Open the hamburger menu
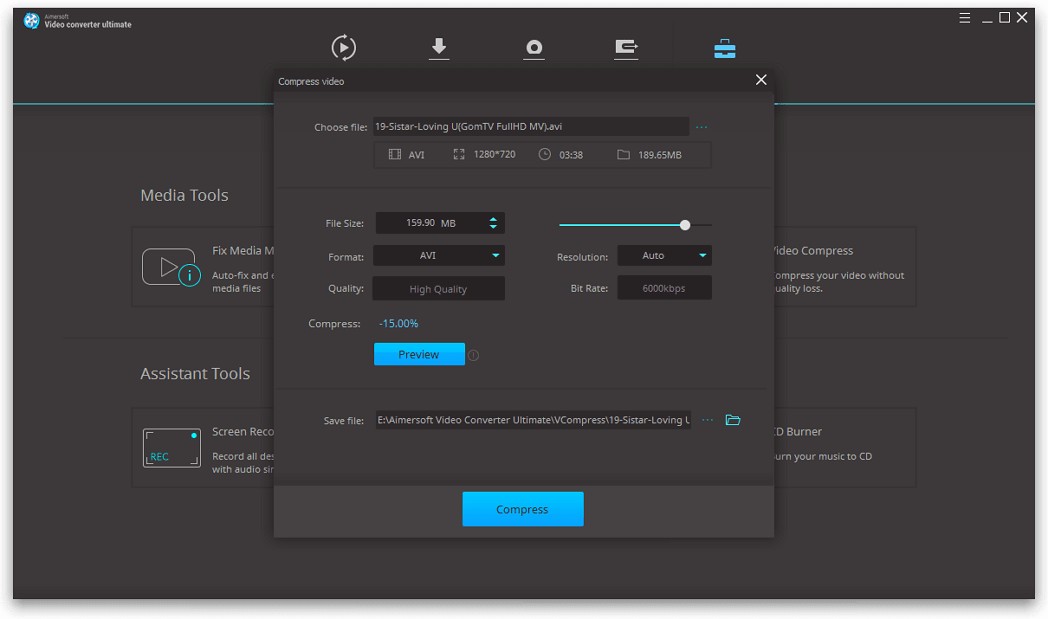The height and width of the screenshot is (619, 1048). coord(963,17)
